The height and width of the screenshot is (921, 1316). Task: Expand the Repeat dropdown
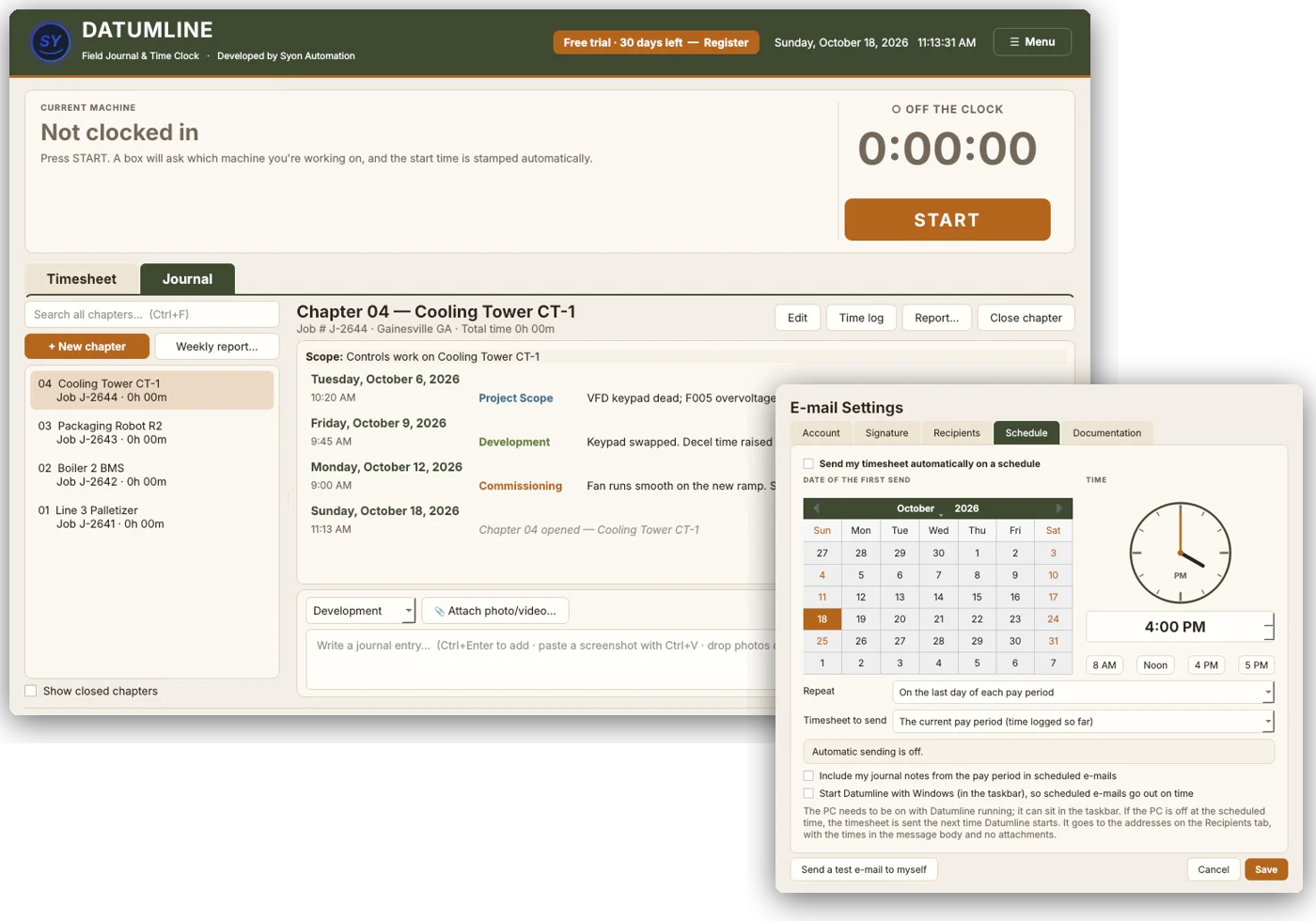point(1083,693)
